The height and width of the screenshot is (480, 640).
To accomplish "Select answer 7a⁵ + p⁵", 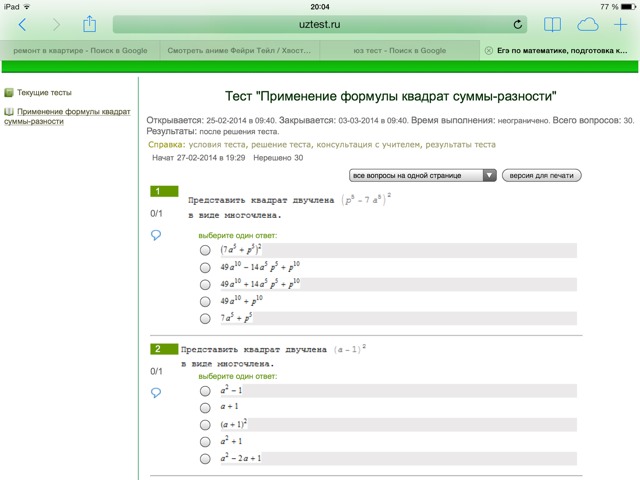I will 205,318.
